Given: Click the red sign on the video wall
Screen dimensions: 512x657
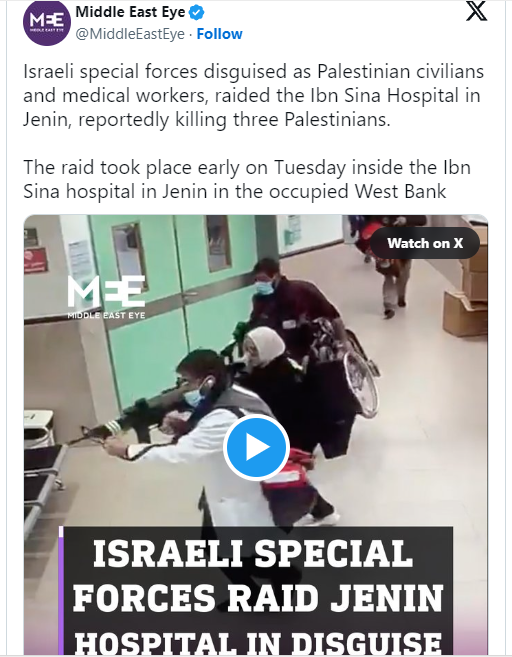Looking at the screenshot, I should click(x=36, y=260).
